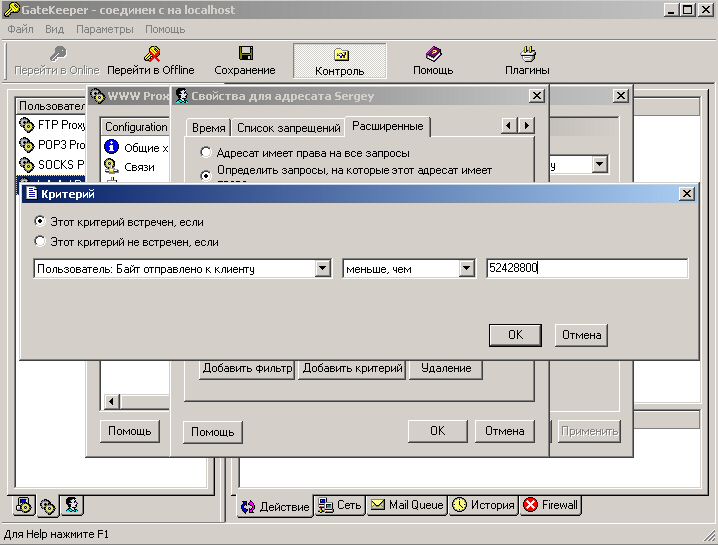Viewport: 718px width, 545px height.
Task: Click the GateKeeper key icon in title bar
Action: point(11,9)
